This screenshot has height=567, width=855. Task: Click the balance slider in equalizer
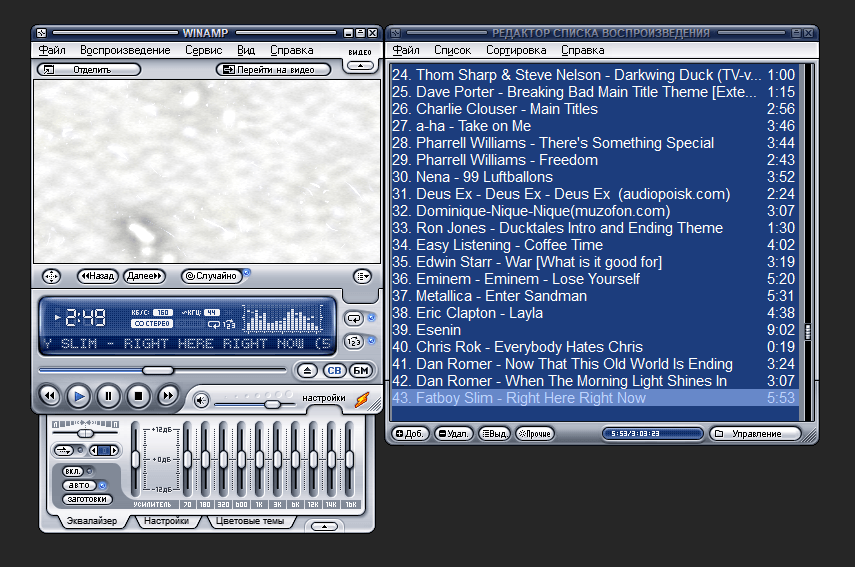point(85,433)
